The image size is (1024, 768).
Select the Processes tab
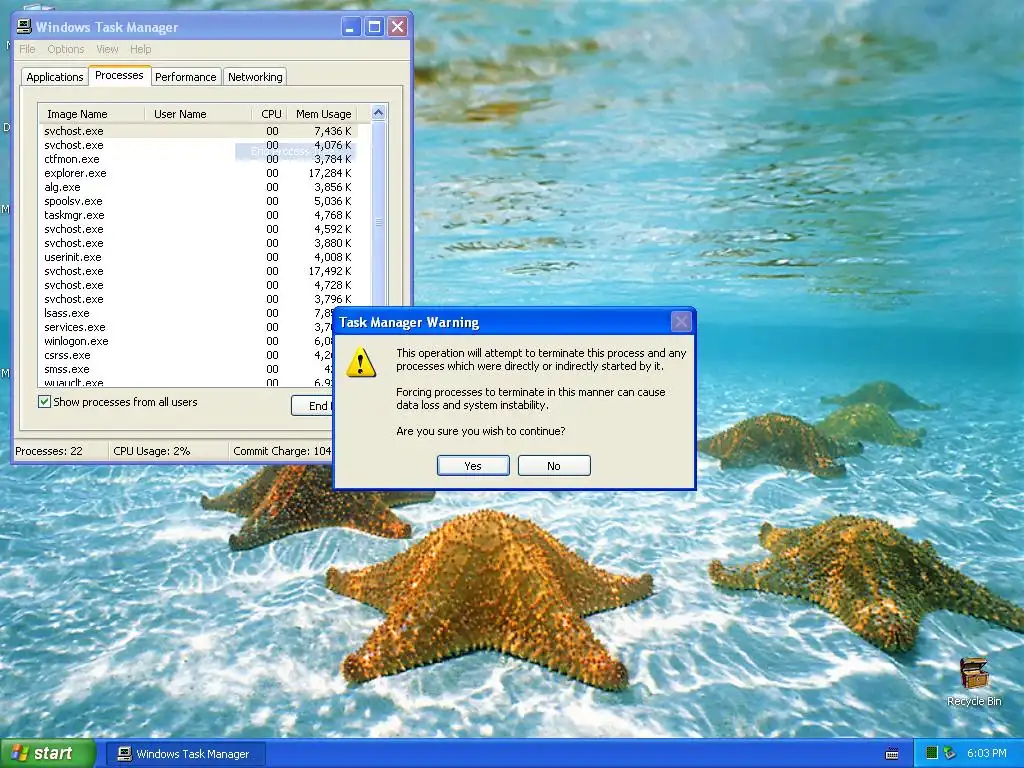pos(119,75)
